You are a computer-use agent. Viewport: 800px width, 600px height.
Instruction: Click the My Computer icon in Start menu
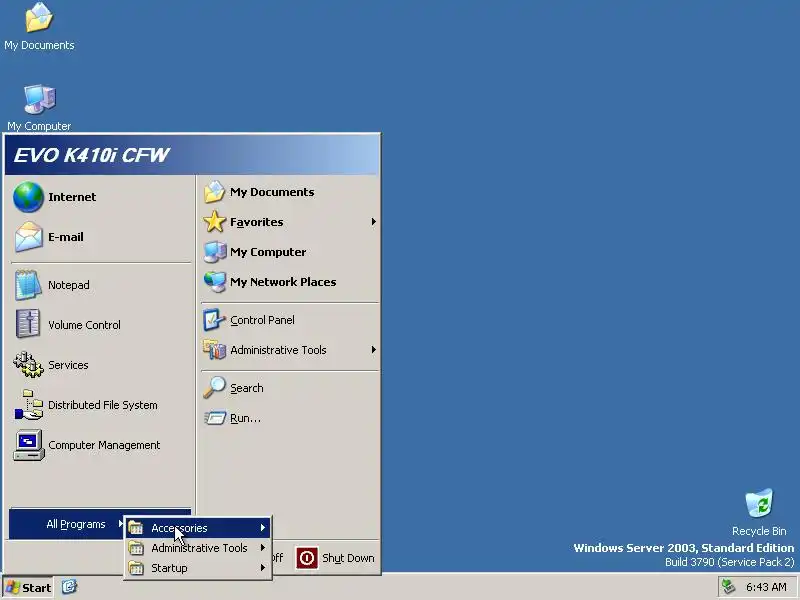[215, 252]
